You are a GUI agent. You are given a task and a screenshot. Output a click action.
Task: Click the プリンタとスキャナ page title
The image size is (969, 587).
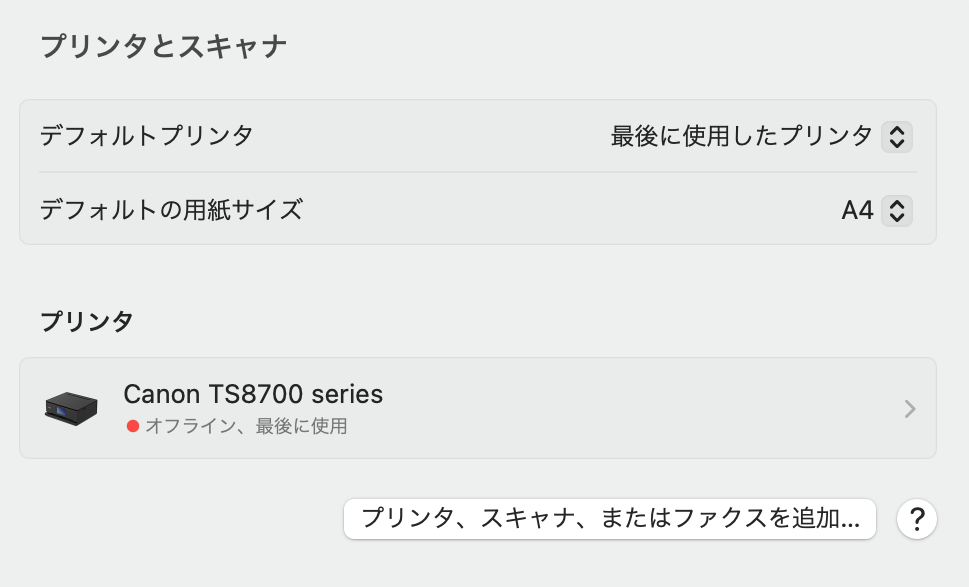click(x=164, y=47)
